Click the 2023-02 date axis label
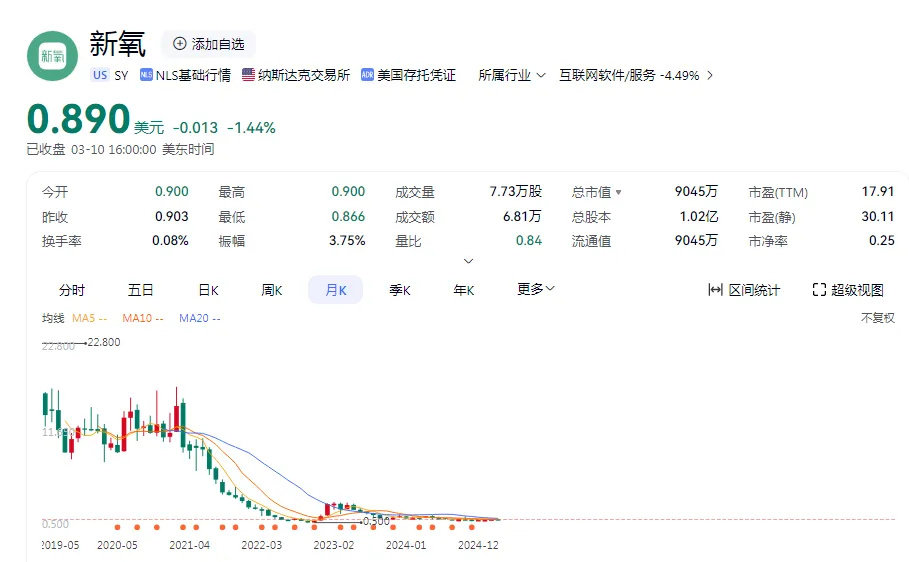Screen dimensions: 909x562 click(333, 545)
